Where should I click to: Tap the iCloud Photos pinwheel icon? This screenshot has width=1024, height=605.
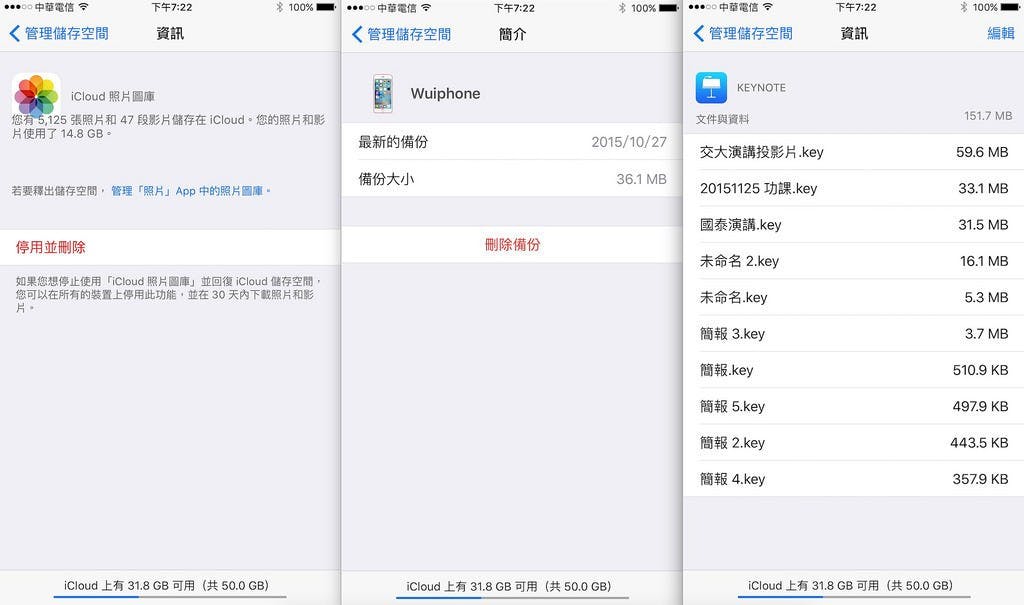pyautogui.click(x=36, y=95)
